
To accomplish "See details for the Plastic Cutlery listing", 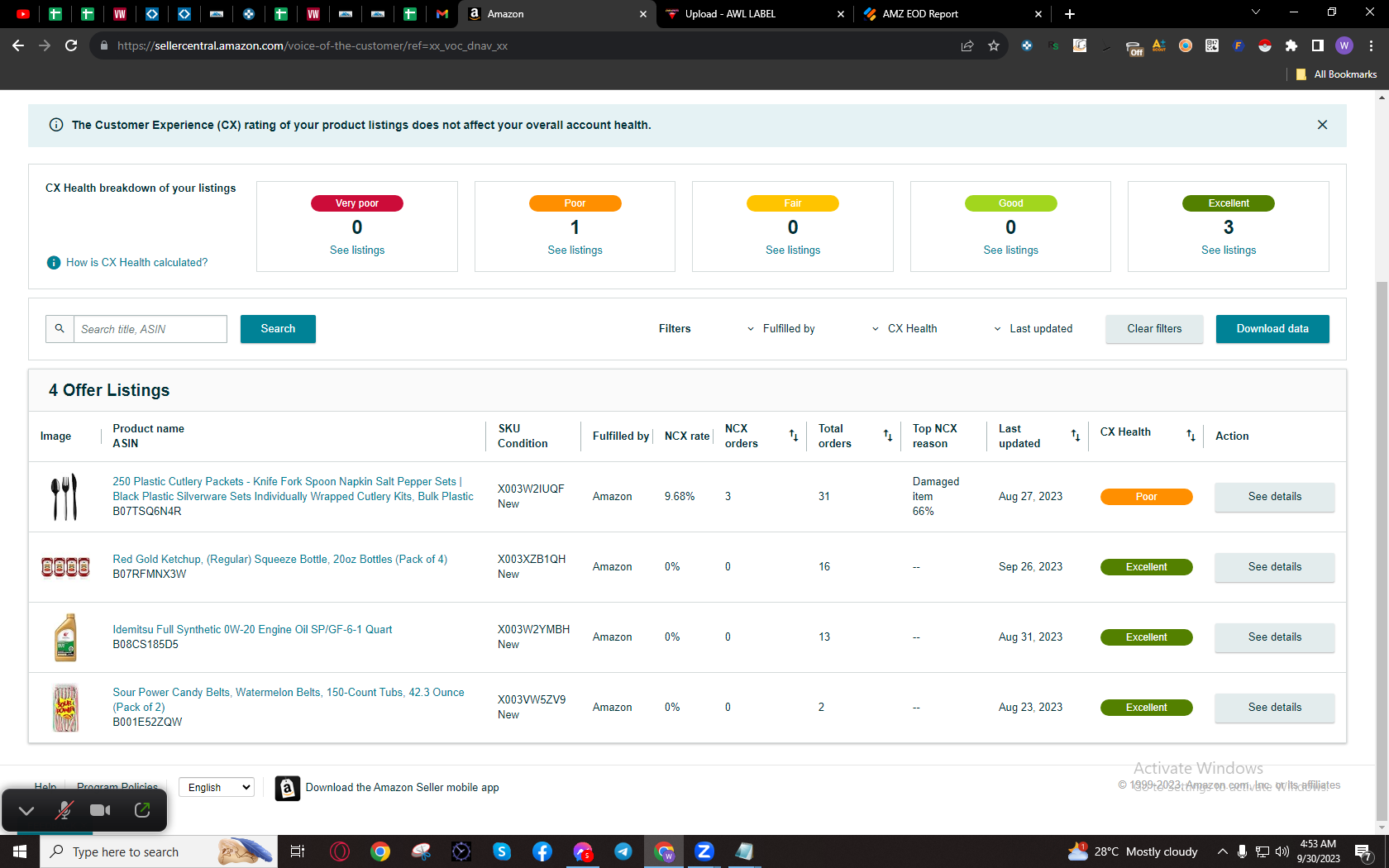I will click(1274, 497).
